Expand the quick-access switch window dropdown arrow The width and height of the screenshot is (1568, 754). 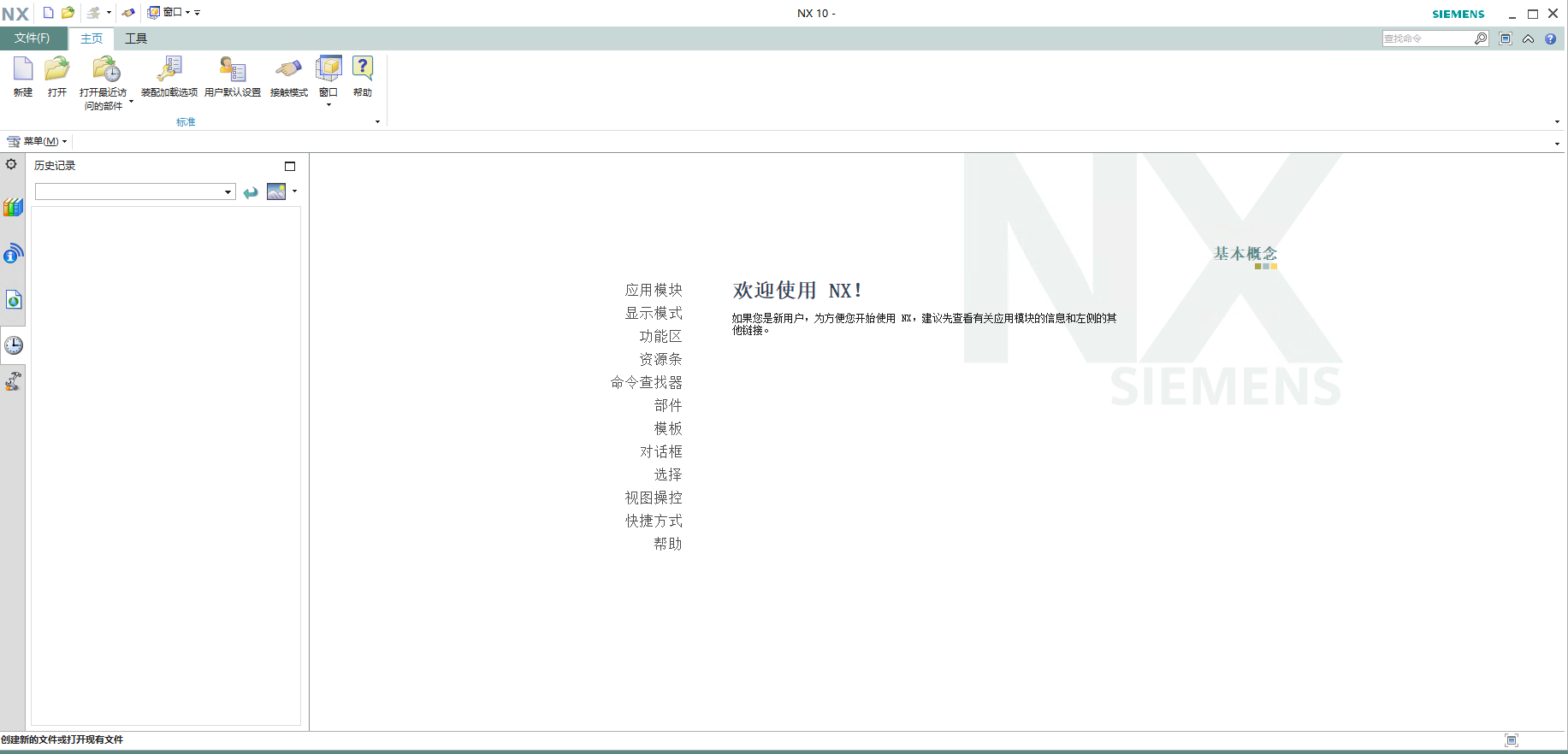109,13
